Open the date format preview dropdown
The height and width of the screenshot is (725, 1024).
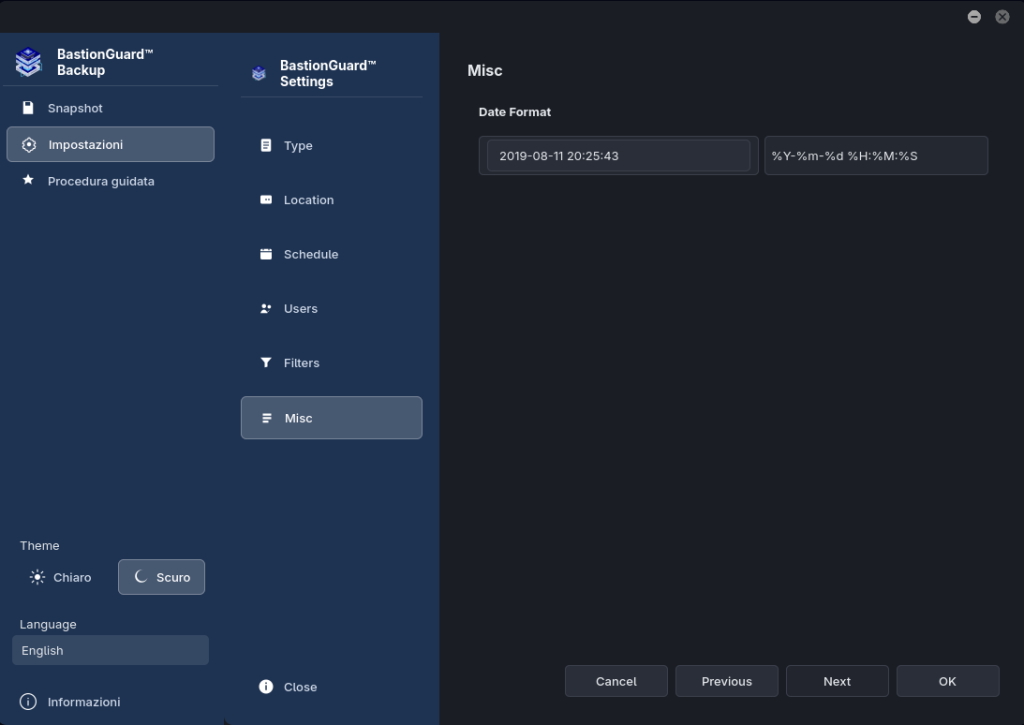(x=618, y=155)
